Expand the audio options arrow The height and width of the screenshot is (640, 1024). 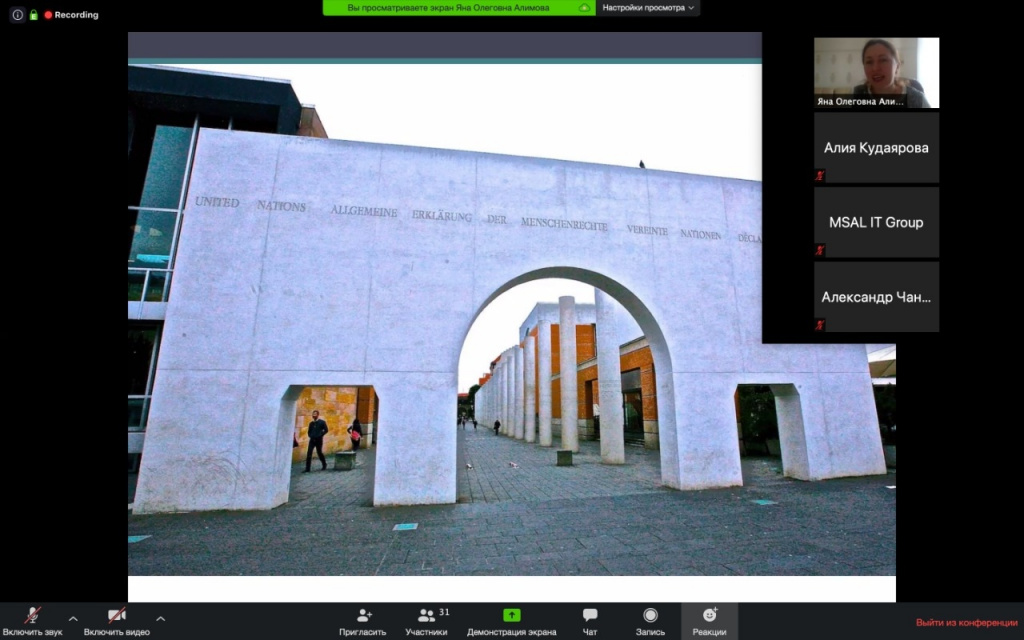click(x=73, y=618)
